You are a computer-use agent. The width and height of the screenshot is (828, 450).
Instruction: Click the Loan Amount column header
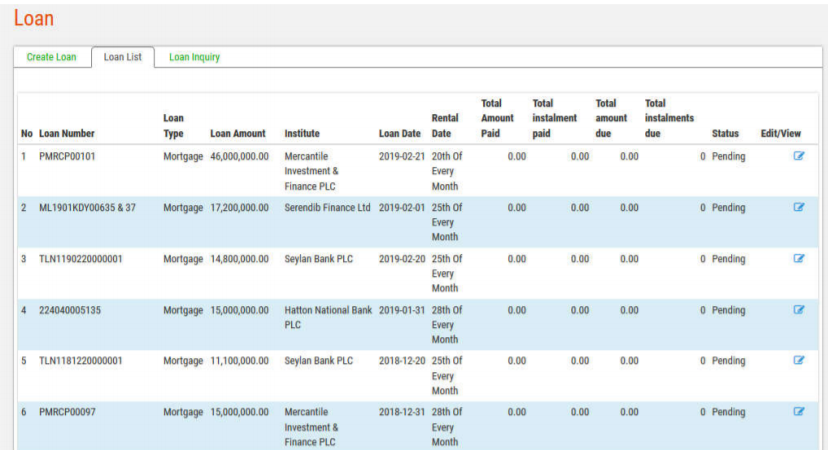[238, 134]
